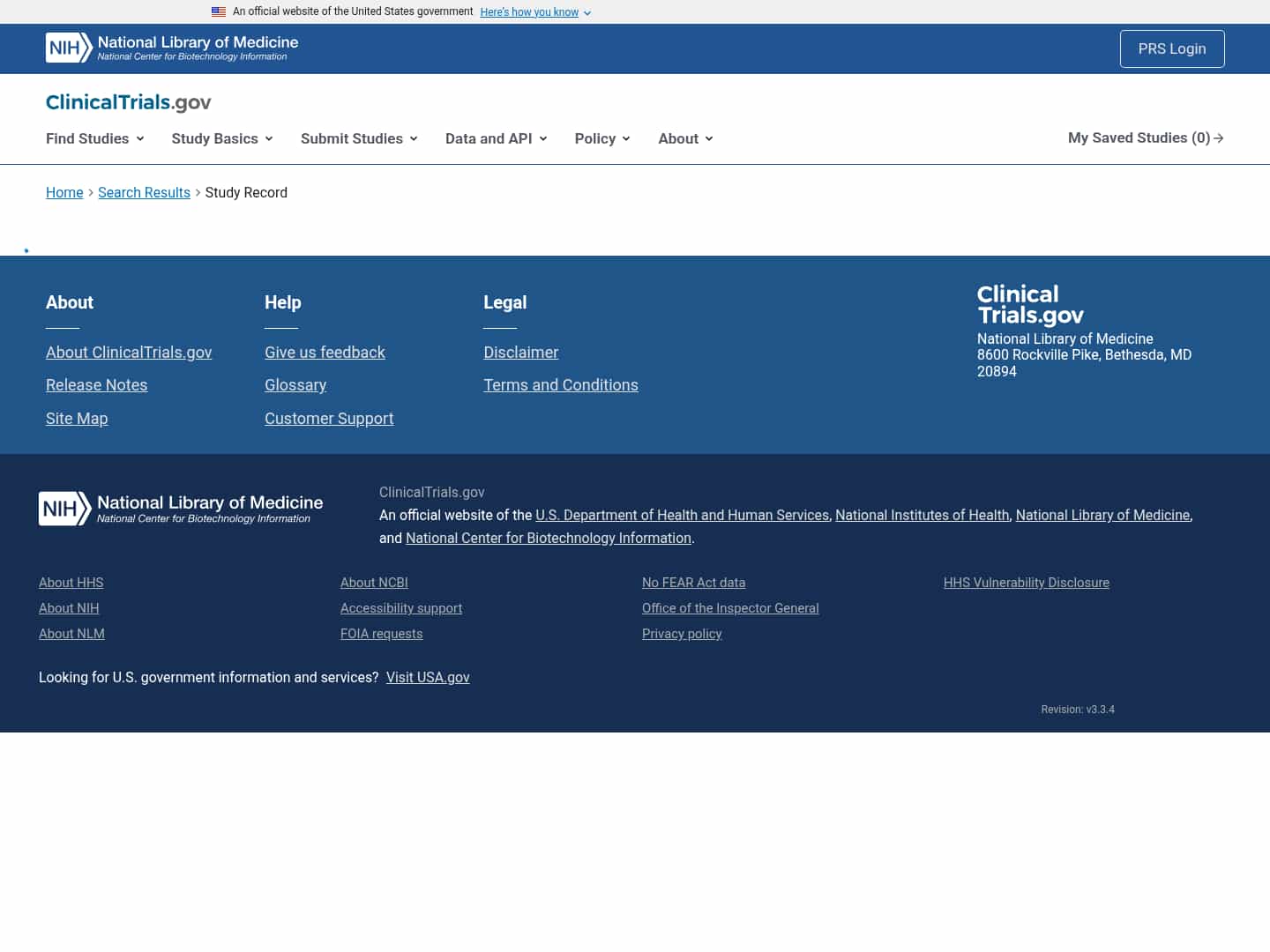
Task: Click the NLM logo in the footer
Action: pyautogui.click(x=180, y=509)
